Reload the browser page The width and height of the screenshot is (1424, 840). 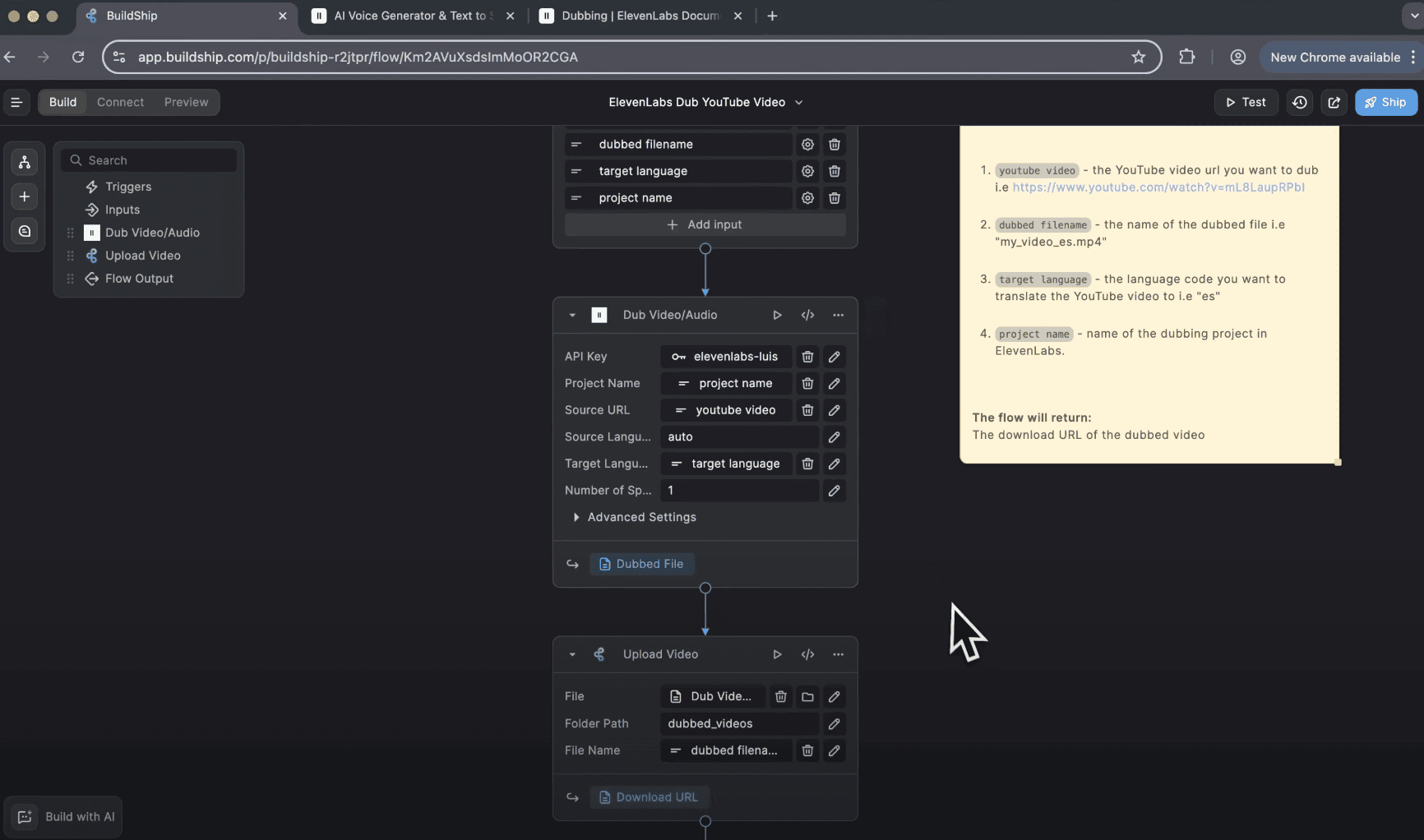(78, 57)
